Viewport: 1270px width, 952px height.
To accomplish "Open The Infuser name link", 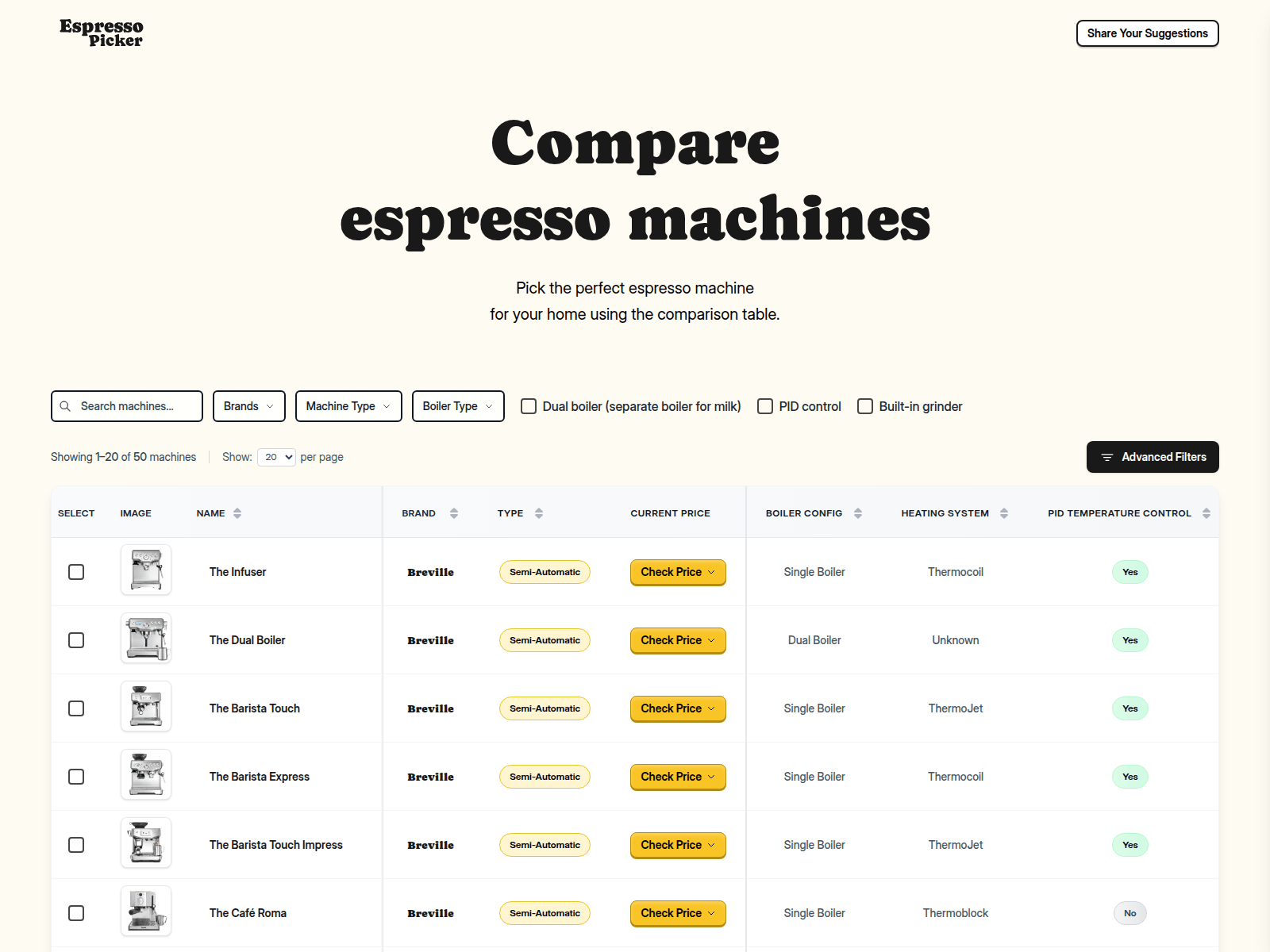I will pos(237,572).
